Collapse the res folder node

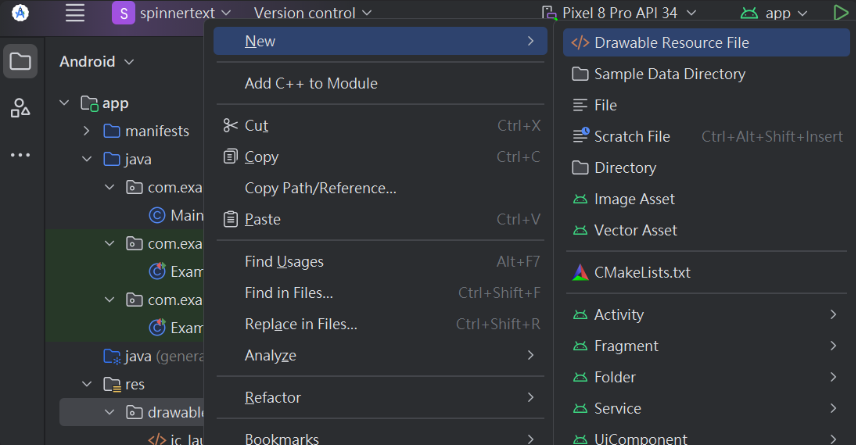pyautogui.click(x=87, y=384)
